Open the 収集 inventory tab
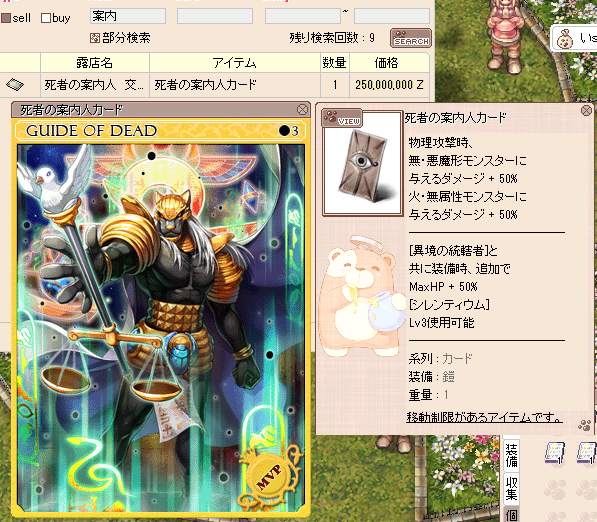This screenshot has width=597, height=522. pos(511,488)
